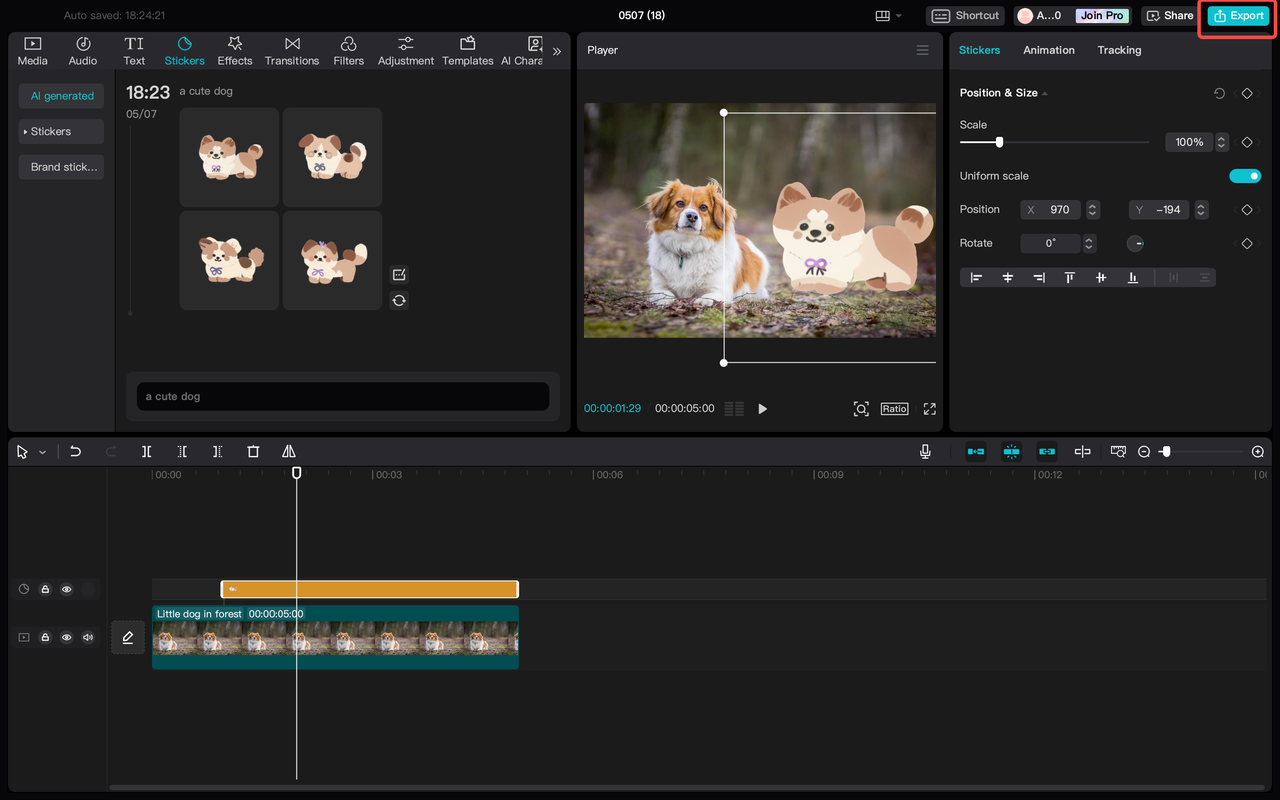Screen dimensions: 1280x800
Task: Open the Transitions panel
Action: tap(291, 50)
